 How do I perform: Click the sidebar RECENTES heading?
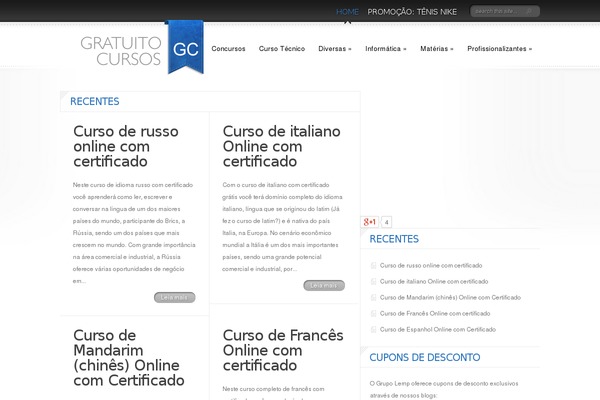pyautogui.click(x=394, y=239)
